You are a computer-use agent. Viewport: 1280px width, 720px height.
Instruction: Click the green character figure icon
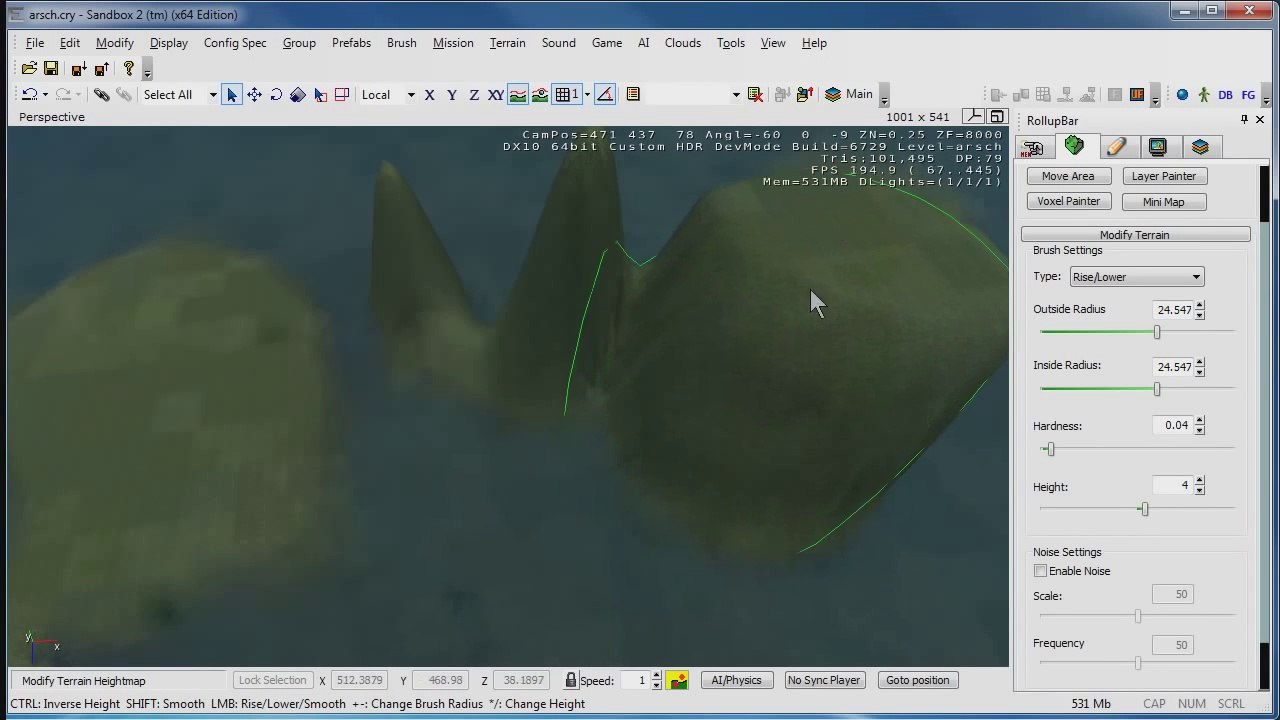pos(1204,95)
